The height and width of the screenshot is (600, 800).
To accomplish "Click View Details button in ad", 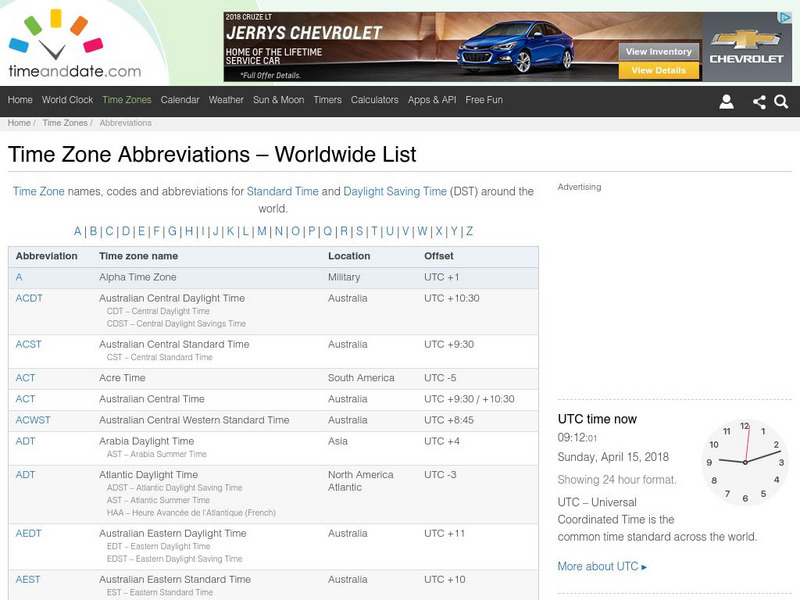I will (659, 70).
